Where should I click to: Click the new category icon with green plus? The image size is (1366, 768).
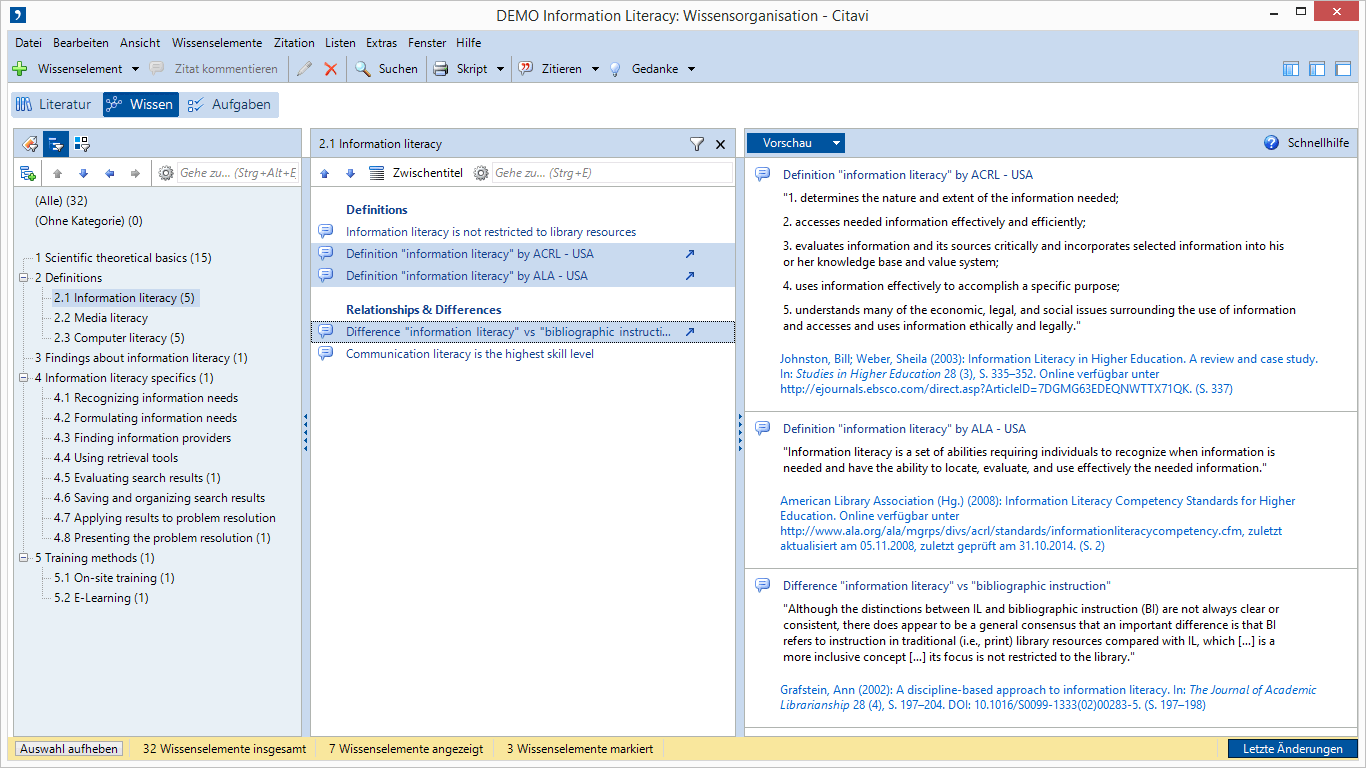28,173
